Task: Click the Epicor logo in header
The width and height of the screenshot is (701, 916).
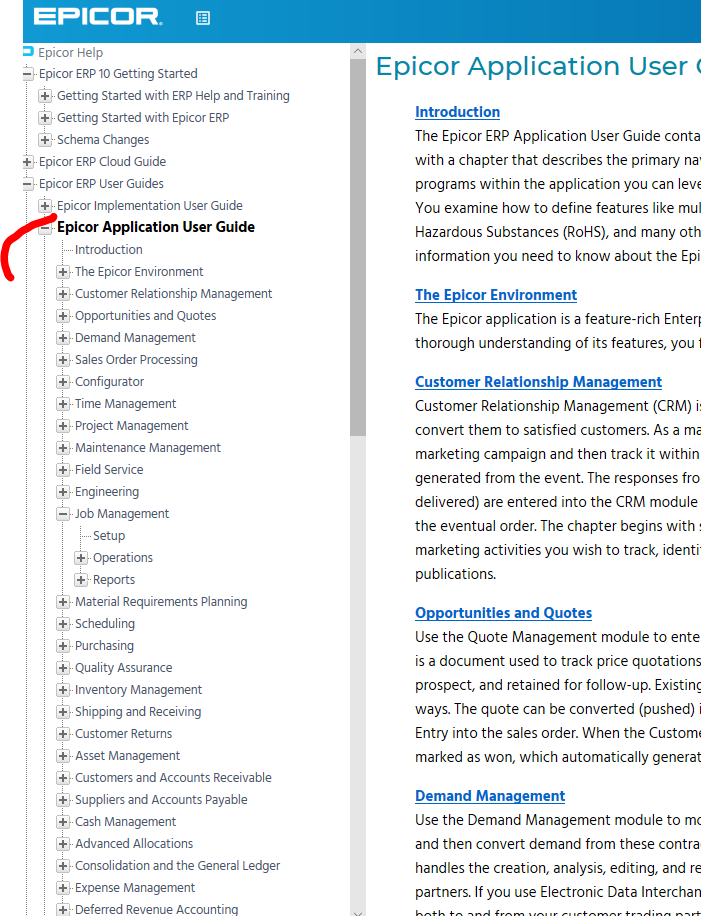Action: click(x=98, y=16)
